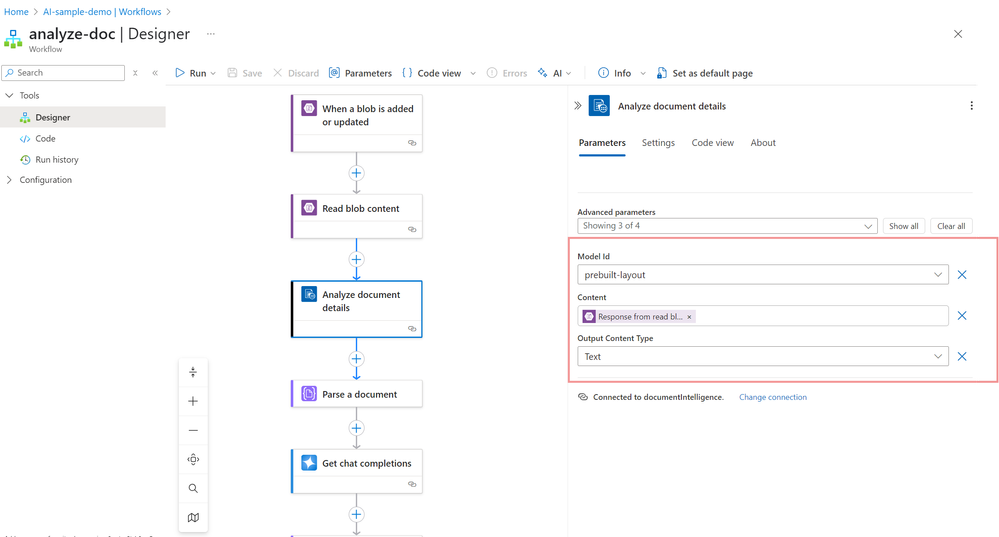Click the zoom in plus icon on canvas

[x=193, y=401]
